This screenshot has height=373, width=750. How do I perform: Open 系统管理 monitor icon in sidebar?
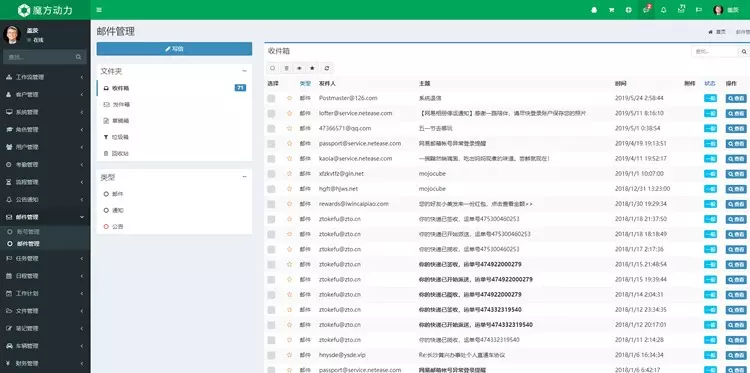[x=9, y=112]
